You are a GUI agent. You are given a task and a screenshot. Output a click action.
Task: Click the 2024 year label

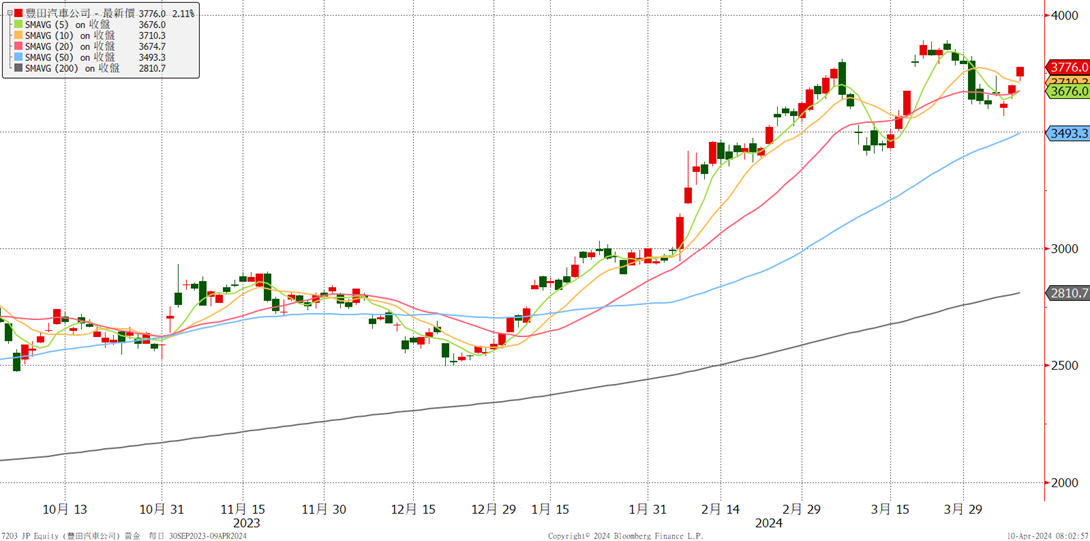pyautogui.click(x=770, y=523)
